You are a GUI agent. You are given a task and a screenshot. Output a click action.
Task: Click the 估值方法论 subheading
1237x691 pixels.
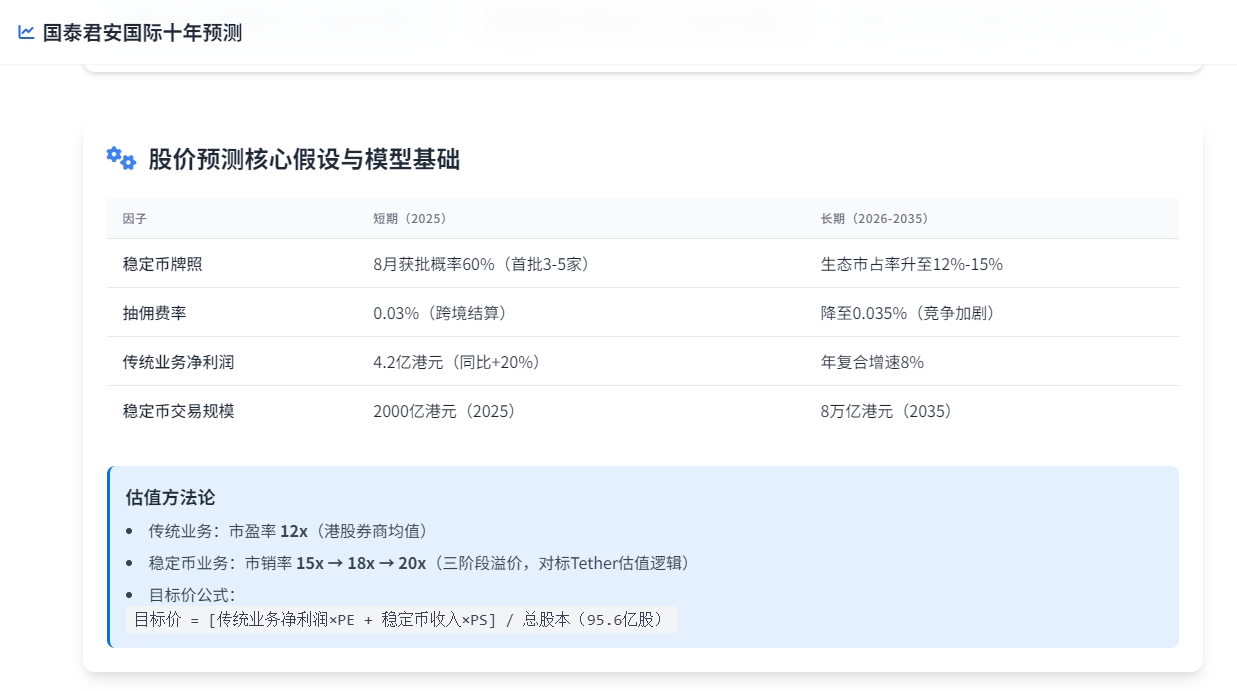coord(170,497)
